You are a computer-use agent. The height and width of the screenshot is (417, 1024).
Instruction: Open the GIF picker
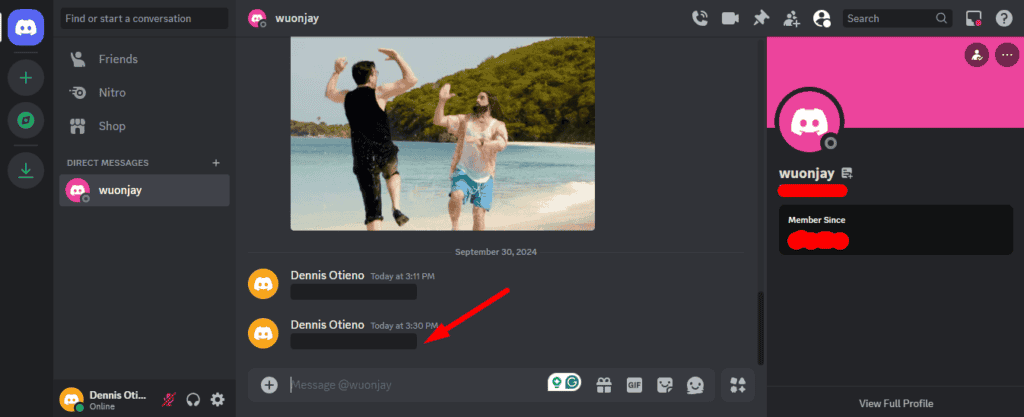click(x=633, y=385)
